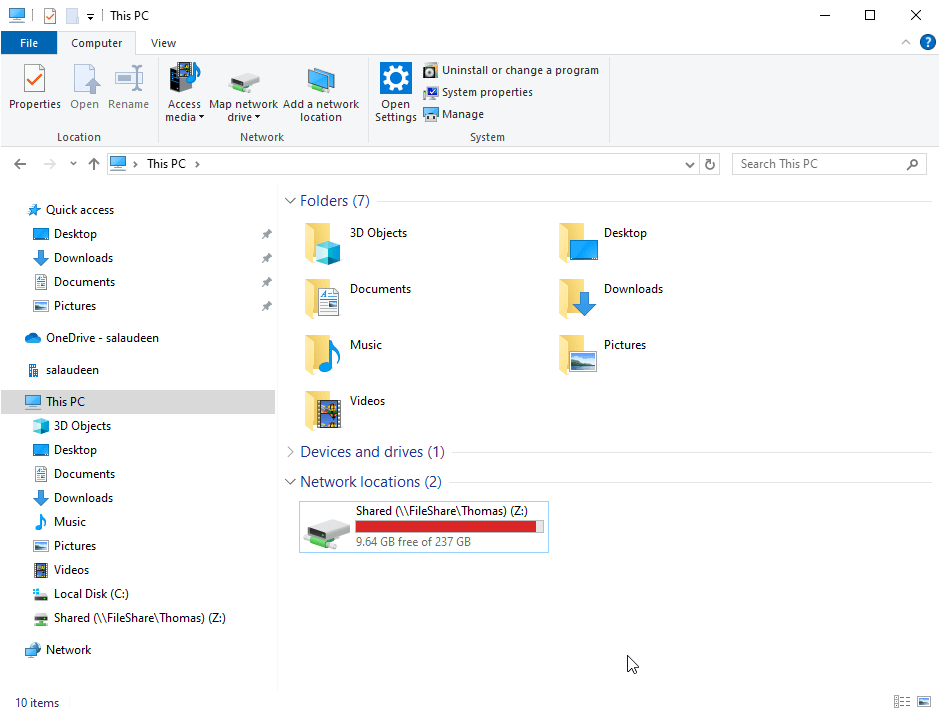Click the title bar Properties checkmark icon
This screenshot has width=940, height=715.
click(x=50, y=16)
